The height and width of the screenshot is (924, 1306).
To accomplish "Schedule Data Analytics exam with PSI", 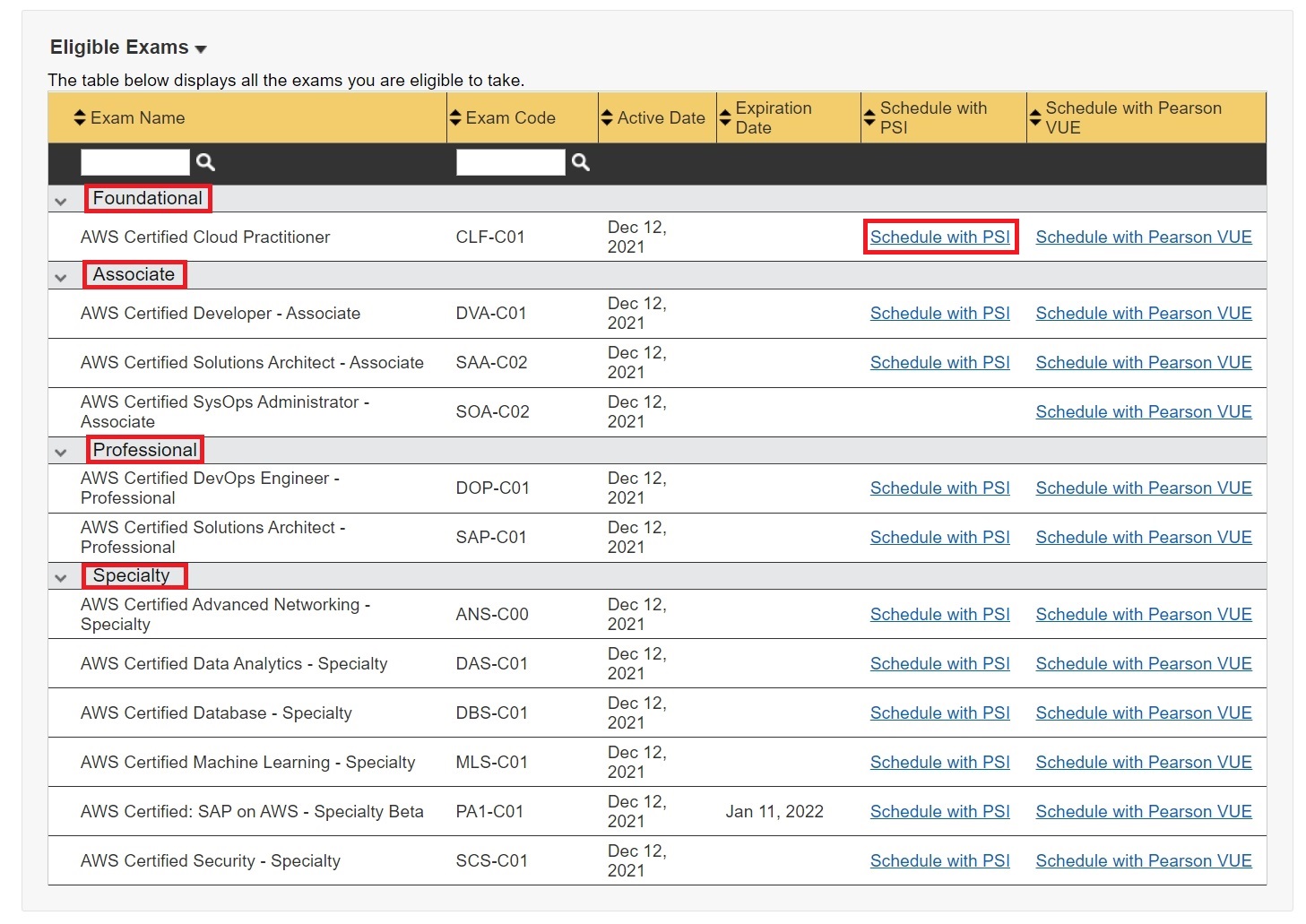I will [940, 663].
